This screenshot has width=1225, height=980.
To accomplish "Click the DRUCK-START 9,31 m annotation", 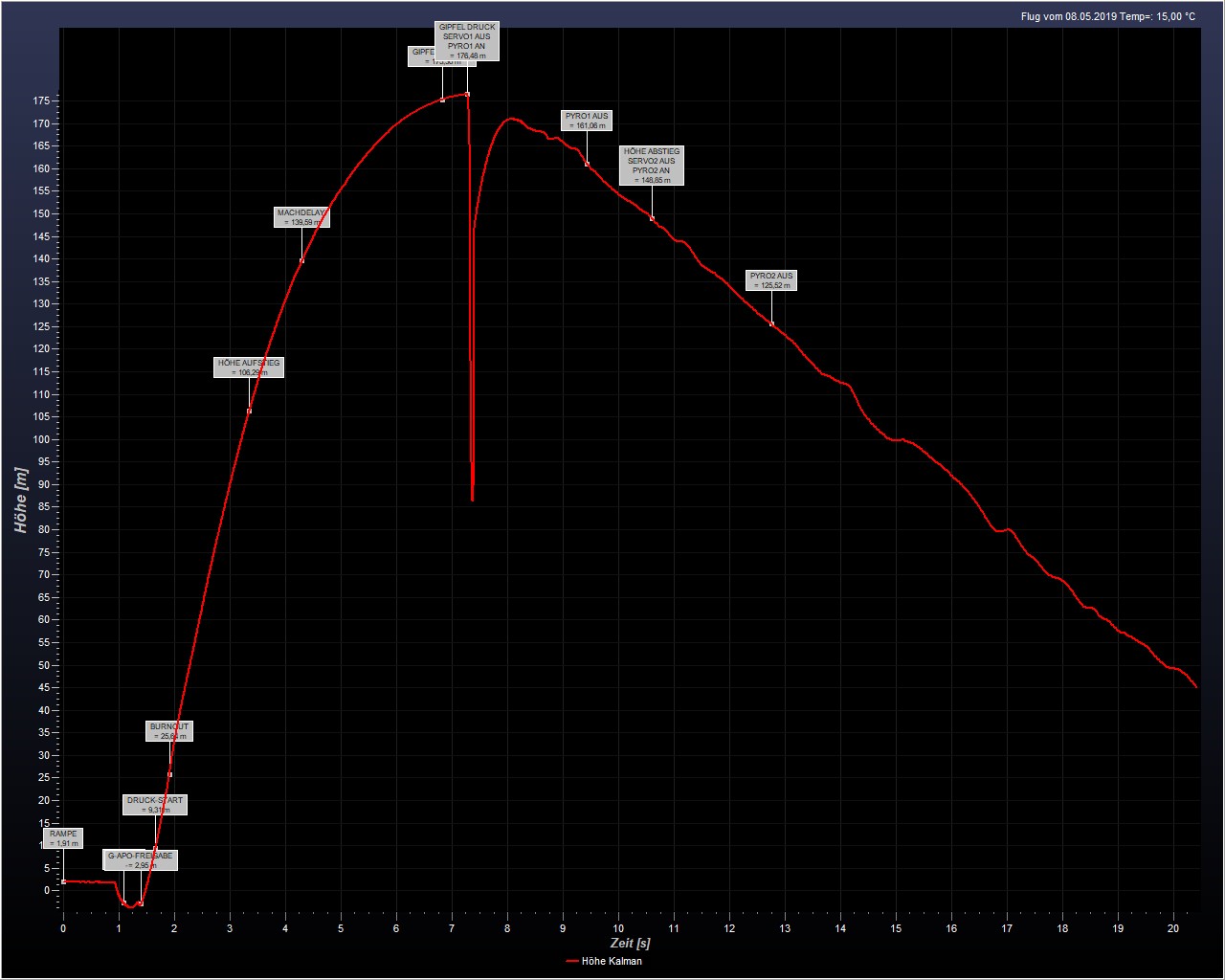I will click(x=155, y=805).
